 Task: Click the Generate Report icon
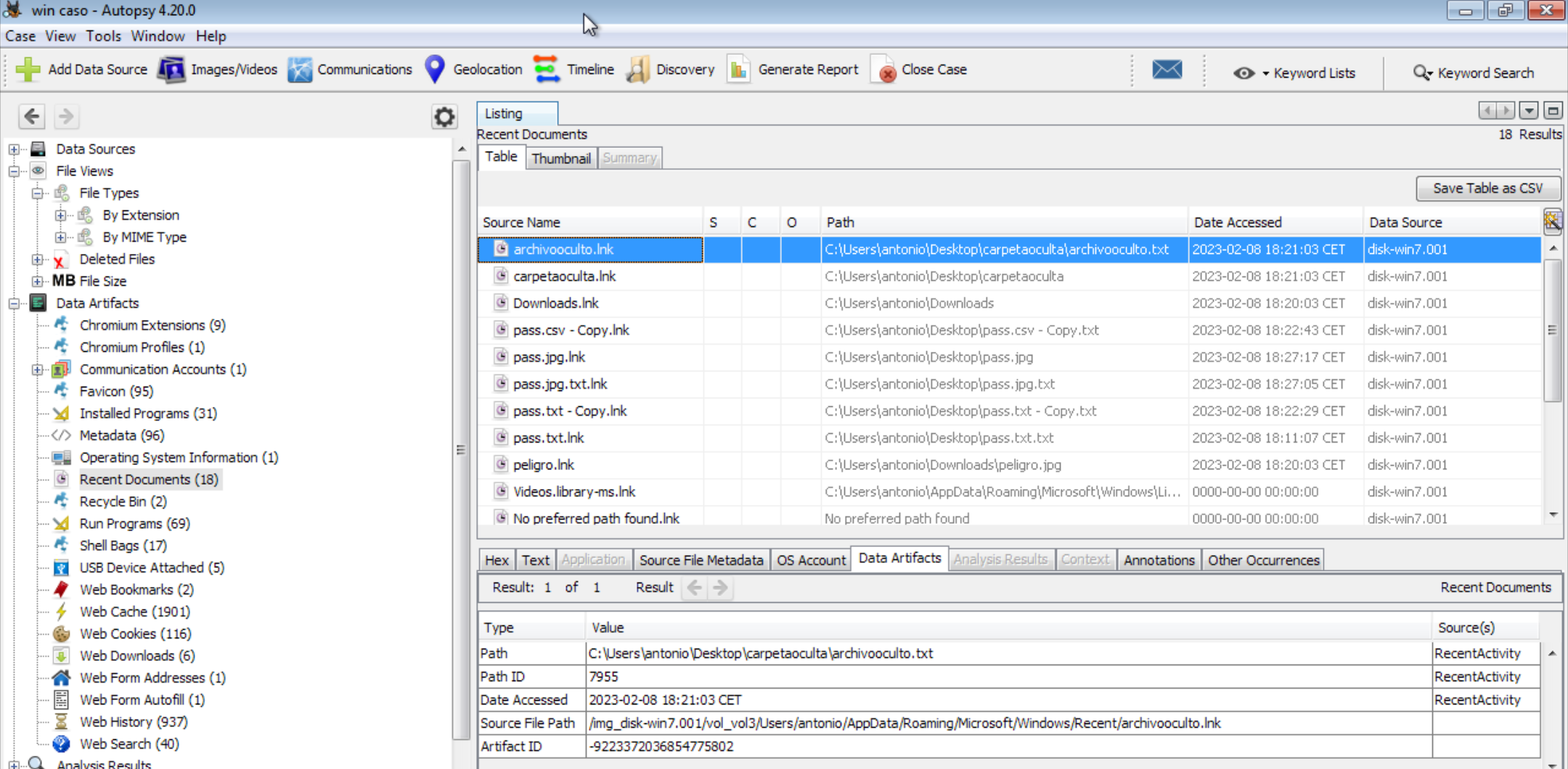739,70
